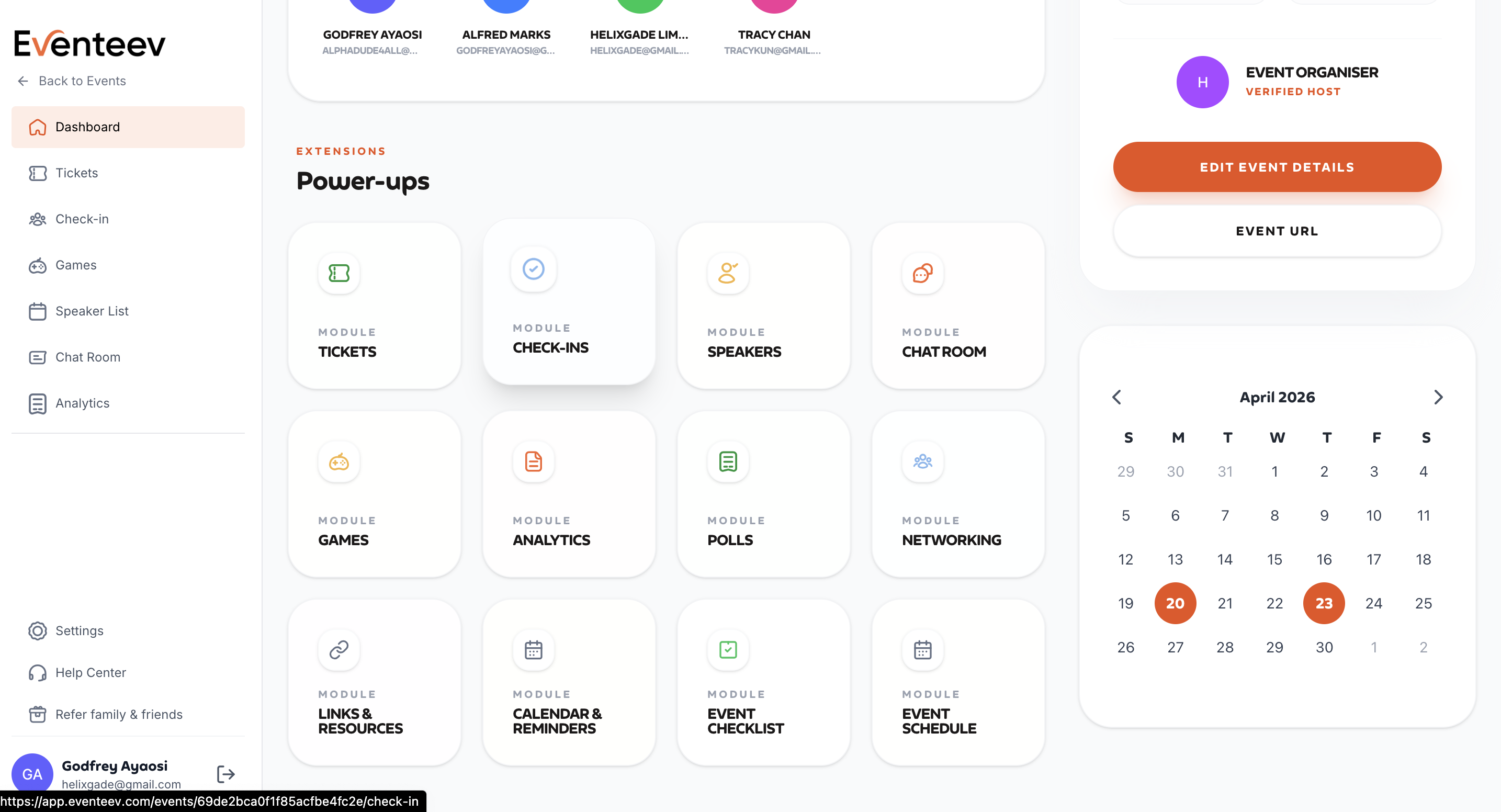Image resolution: width=1501 pixels, height=812 pixels.
Task: Click the logout icon beside Godfrey Ayaosi
Action: 225,774
